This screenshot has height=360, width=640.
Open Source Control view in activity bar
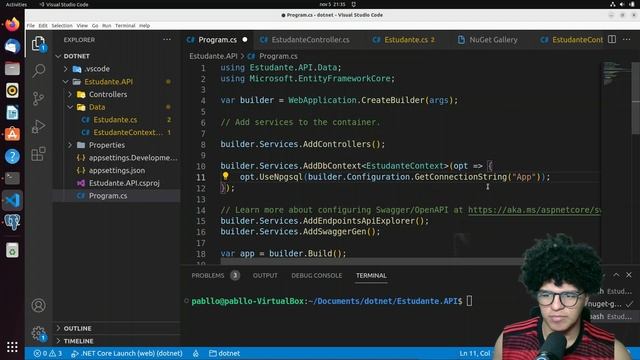(38, 98)
